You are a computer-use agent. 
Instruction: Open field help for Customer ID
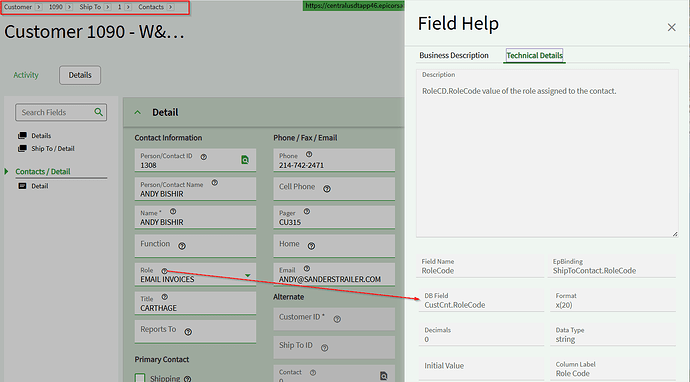tap(337, 319)
